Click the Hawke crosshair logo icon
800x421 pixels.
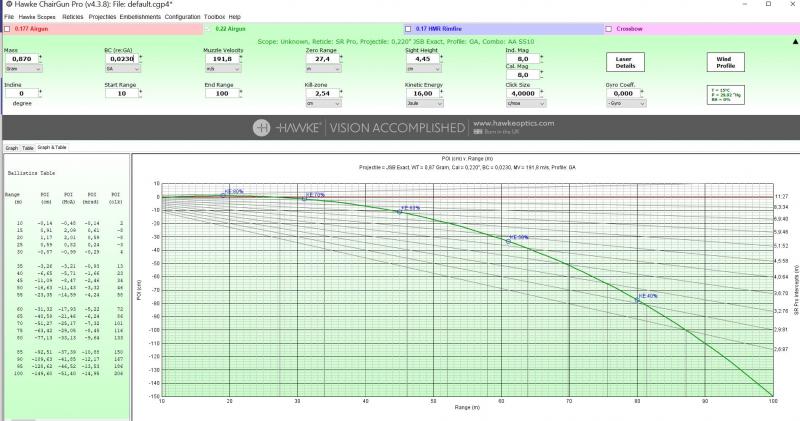tap(262, 127)
